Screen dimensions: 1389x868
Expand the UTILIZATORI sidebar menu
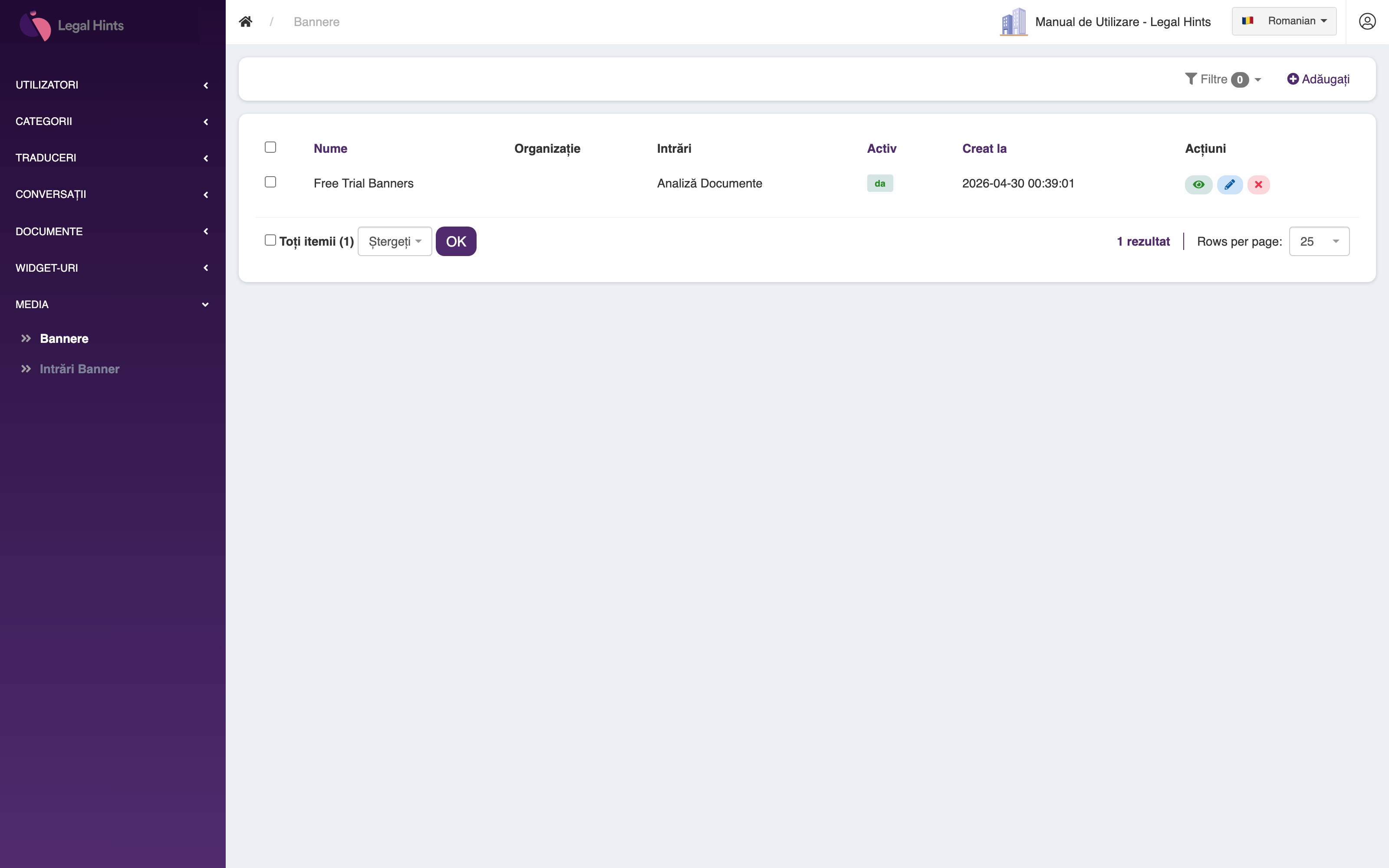pos(112,85)
